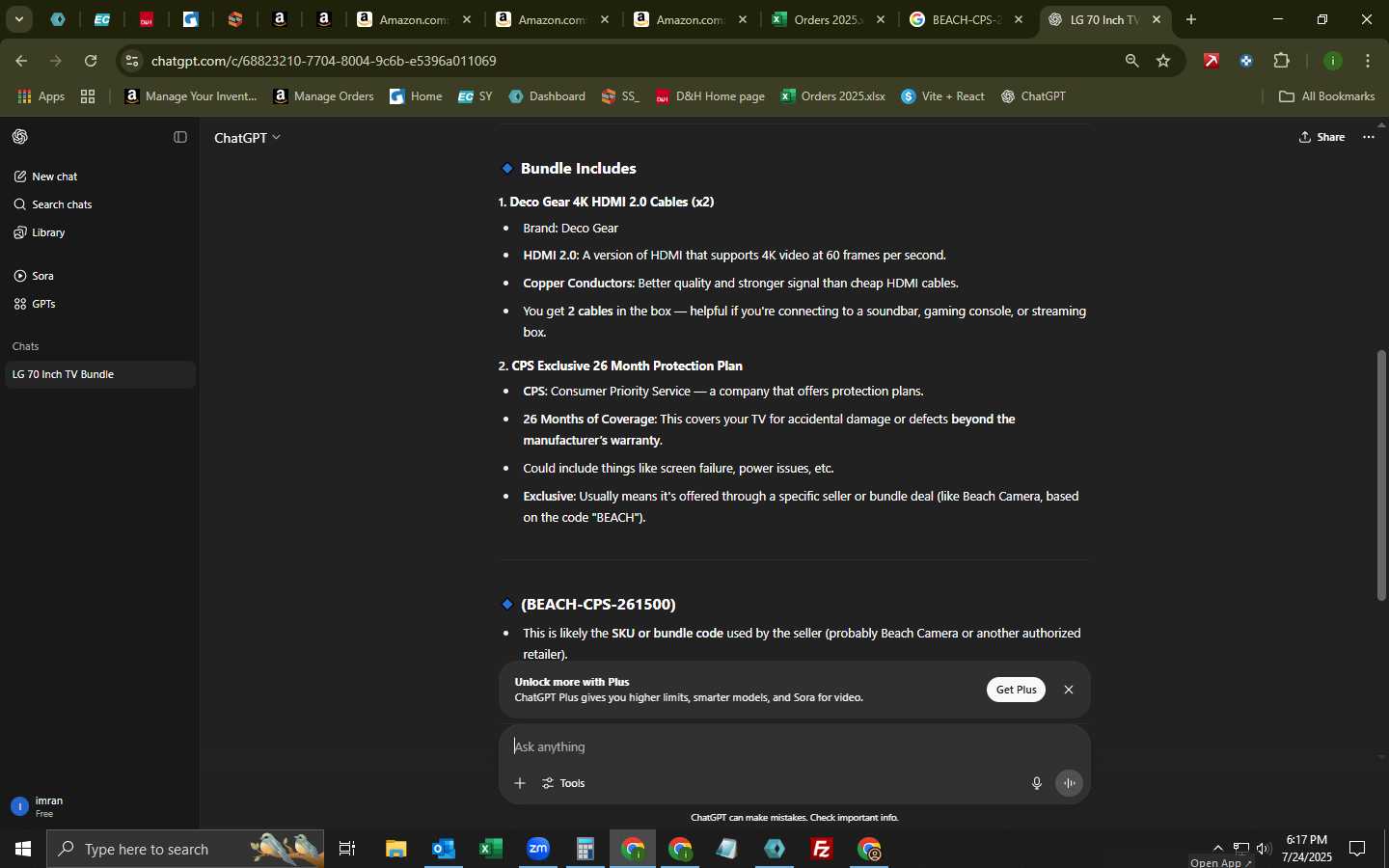
Task: Close the BEACH-CPS tab
Action: [1019, 19]
